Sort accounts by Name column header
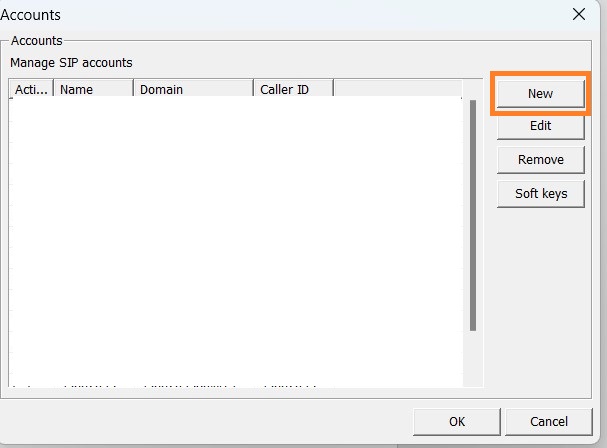 [92, 89]
